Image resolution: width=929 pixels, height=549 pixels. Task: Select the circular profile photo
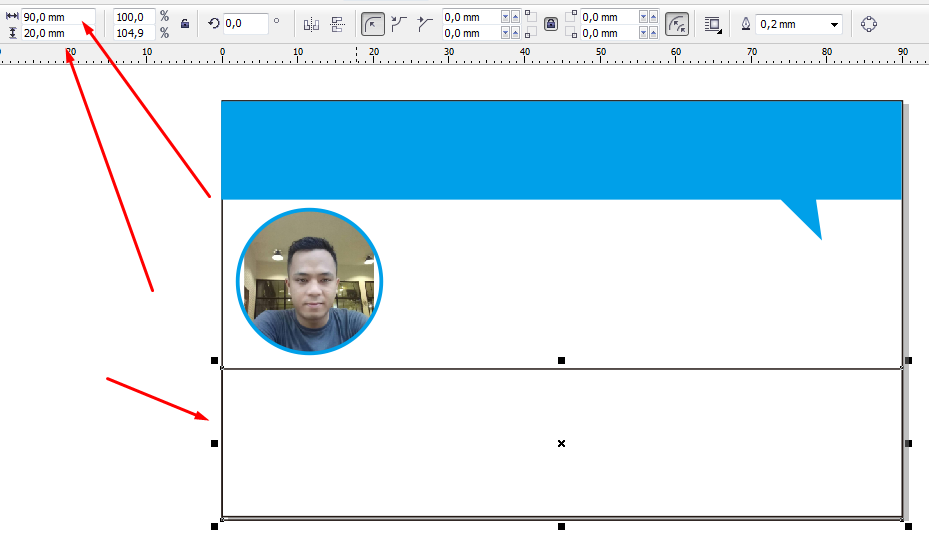click(309, 281)
